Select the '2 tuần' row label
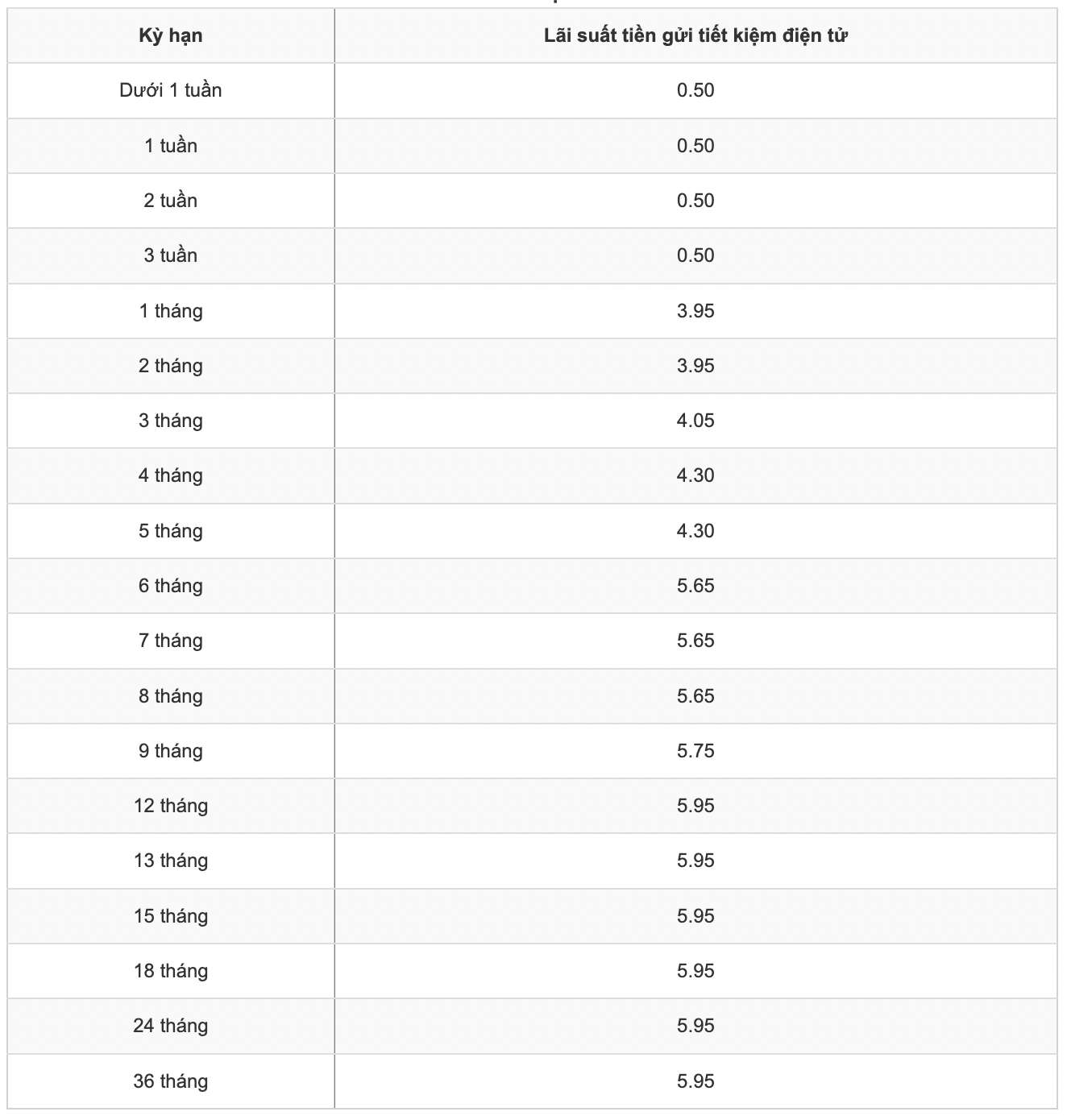1067x1120 pixels. tap(171, 201)
